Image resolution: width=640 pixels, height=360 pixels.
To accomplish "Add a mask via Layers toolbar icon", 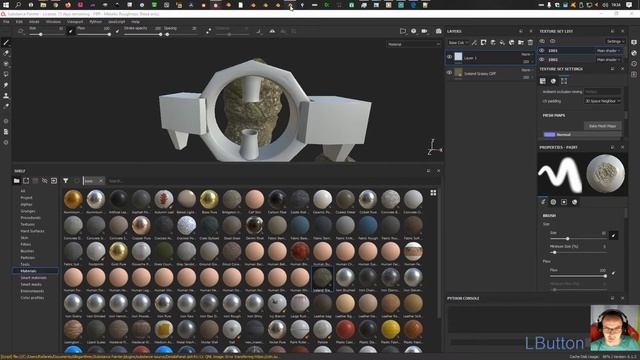I will [x=484, y=42].
